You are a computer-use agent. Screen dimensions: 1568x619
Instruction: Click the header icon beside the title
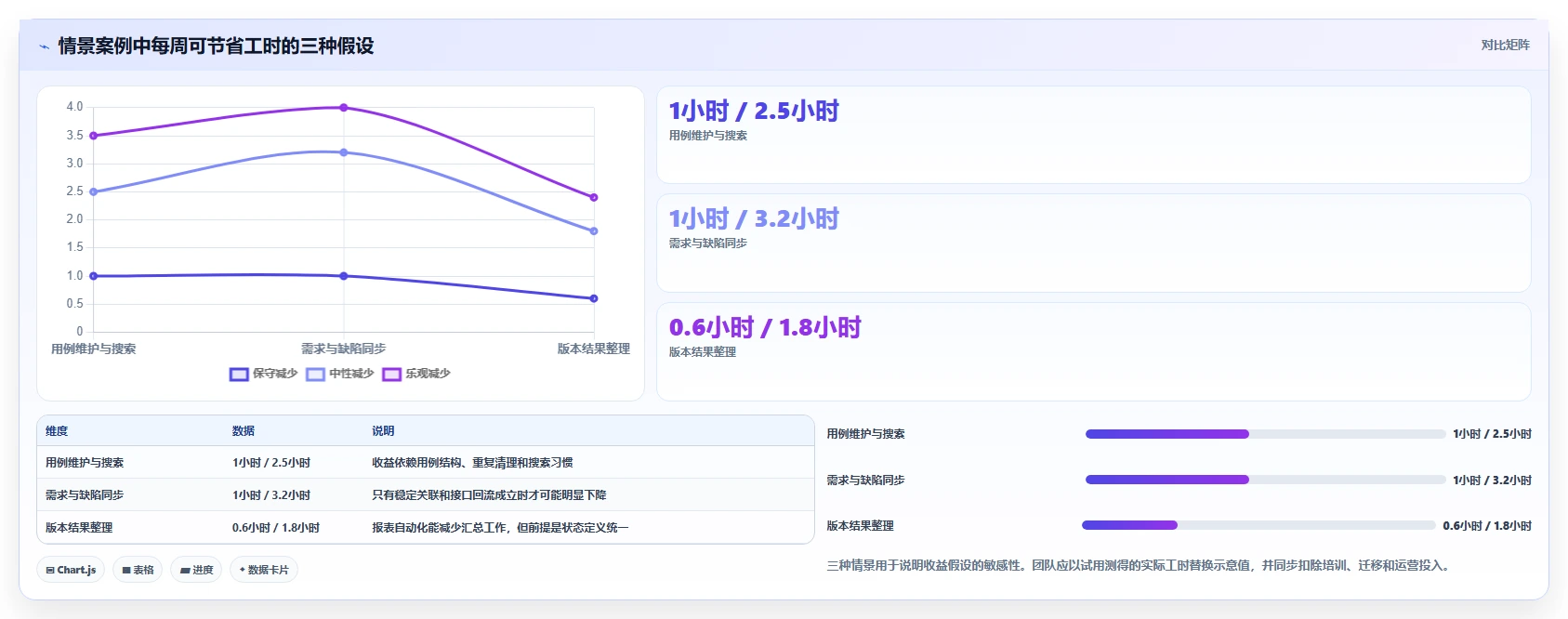pos(44,46)
